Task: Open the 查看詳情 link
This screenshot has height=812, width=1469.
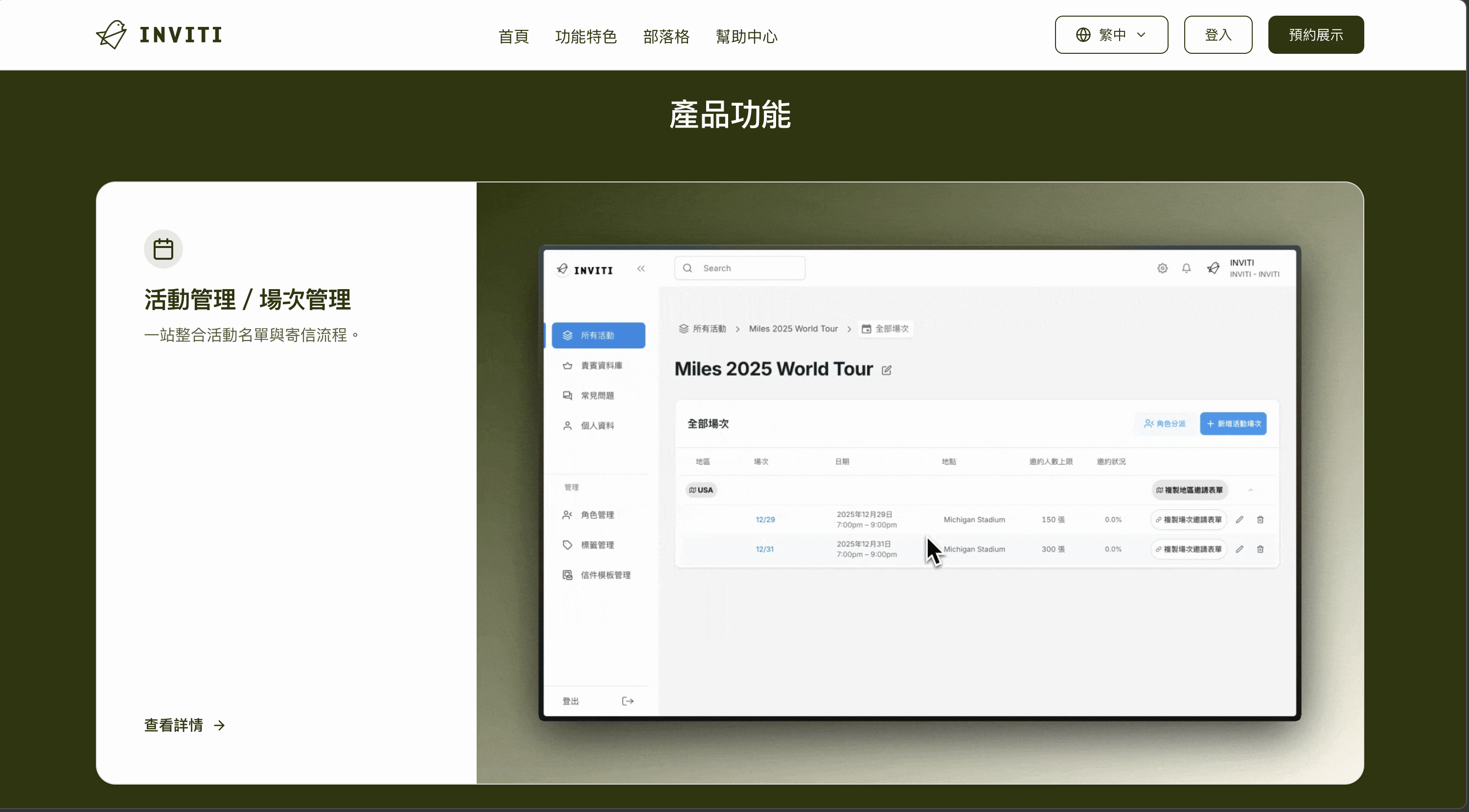Action: [184, 725]
